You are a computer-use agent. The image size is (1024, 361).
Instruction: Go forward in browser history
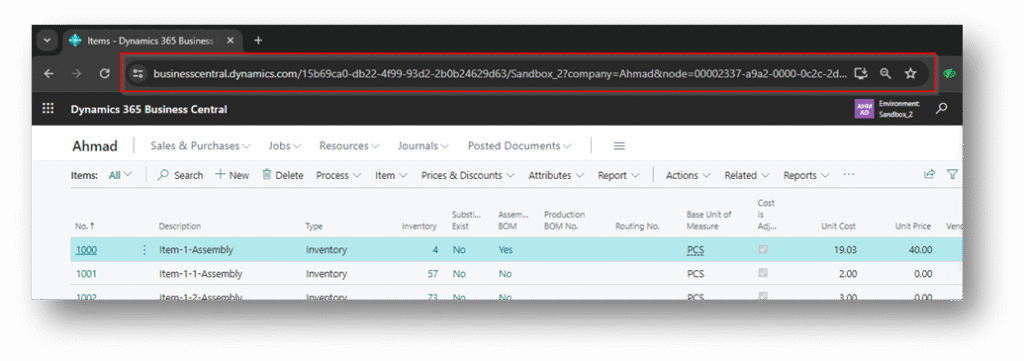pos(76,74)
